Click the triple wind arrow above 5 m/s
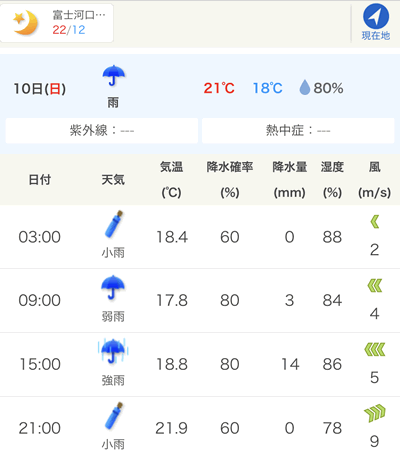This screenshot has width=400, height=460. point(375,349)
